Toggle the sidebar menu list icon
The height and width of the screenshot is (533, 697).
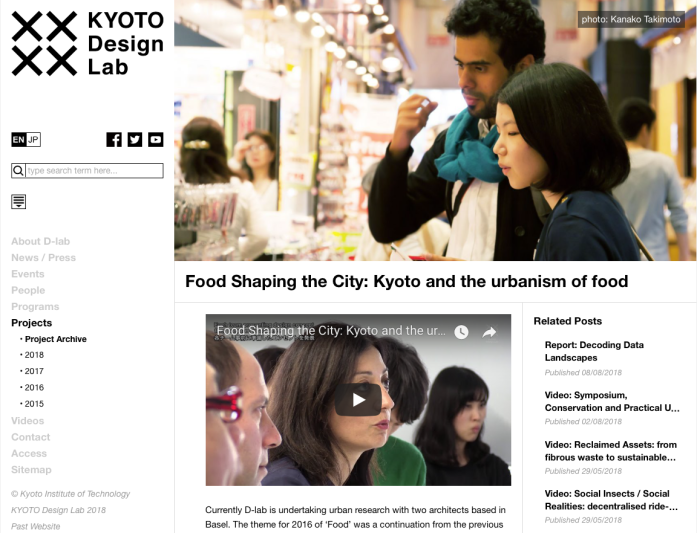coord(18,201)
